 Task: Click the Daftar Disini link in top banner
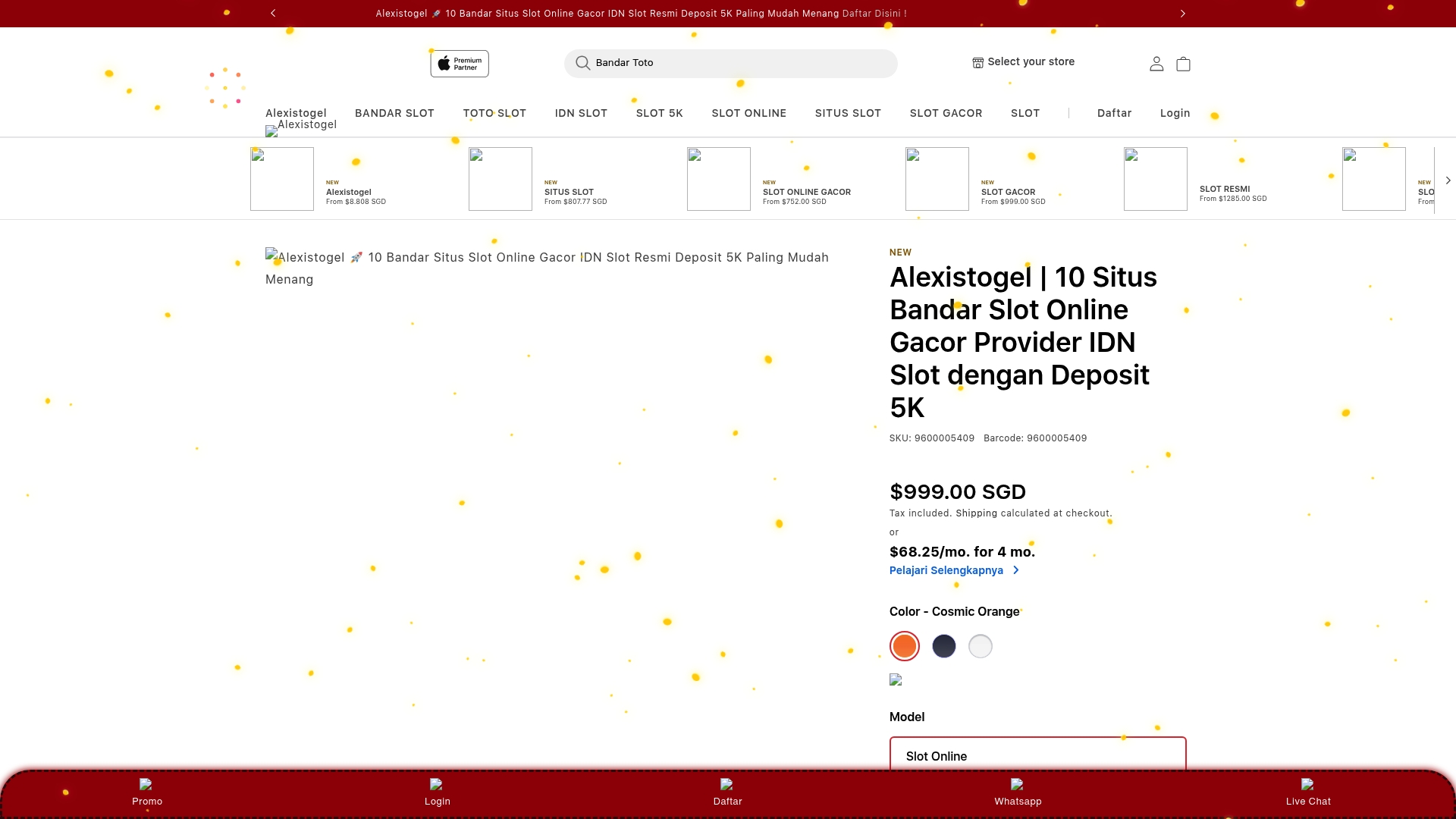coord(874,13)
